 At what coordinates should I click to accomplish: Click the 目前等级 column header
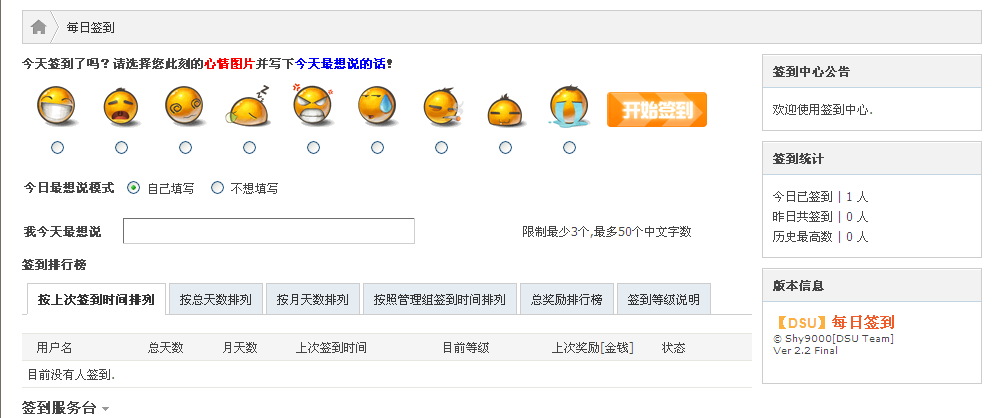click(x=466, y=348)
